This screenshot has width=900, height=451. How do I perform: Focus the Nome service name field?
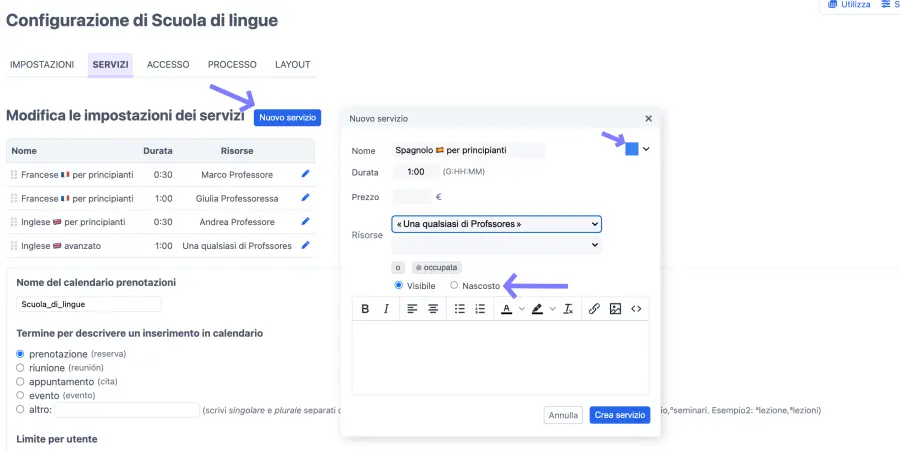[468, 150]
